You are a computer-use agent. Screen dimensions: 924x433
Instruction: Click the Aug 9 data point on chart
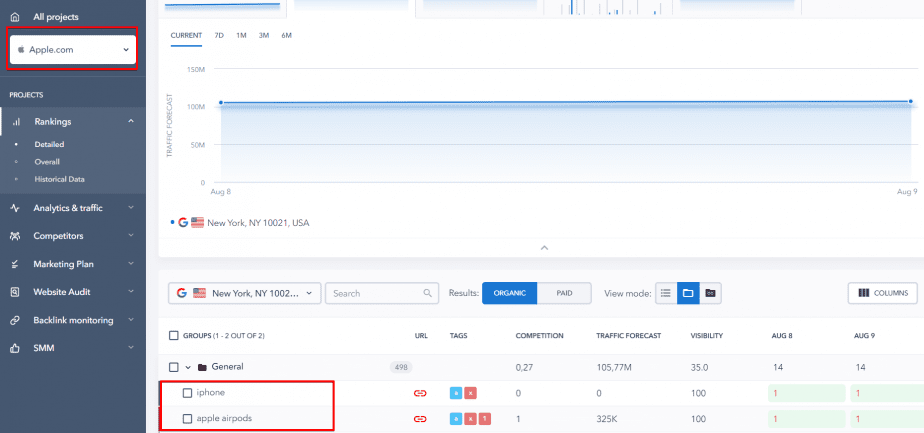click(910, 101)
